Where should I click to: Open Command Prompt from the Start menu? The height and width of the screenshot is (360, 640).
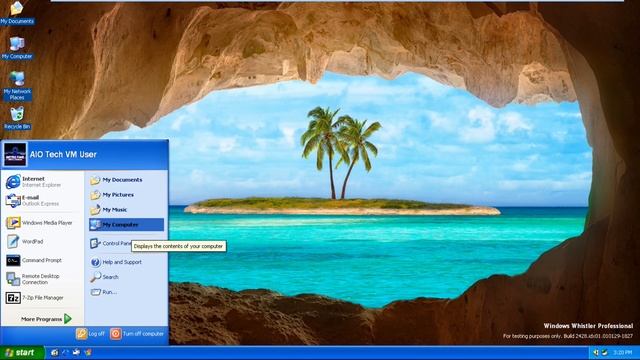tap(42, 260)
